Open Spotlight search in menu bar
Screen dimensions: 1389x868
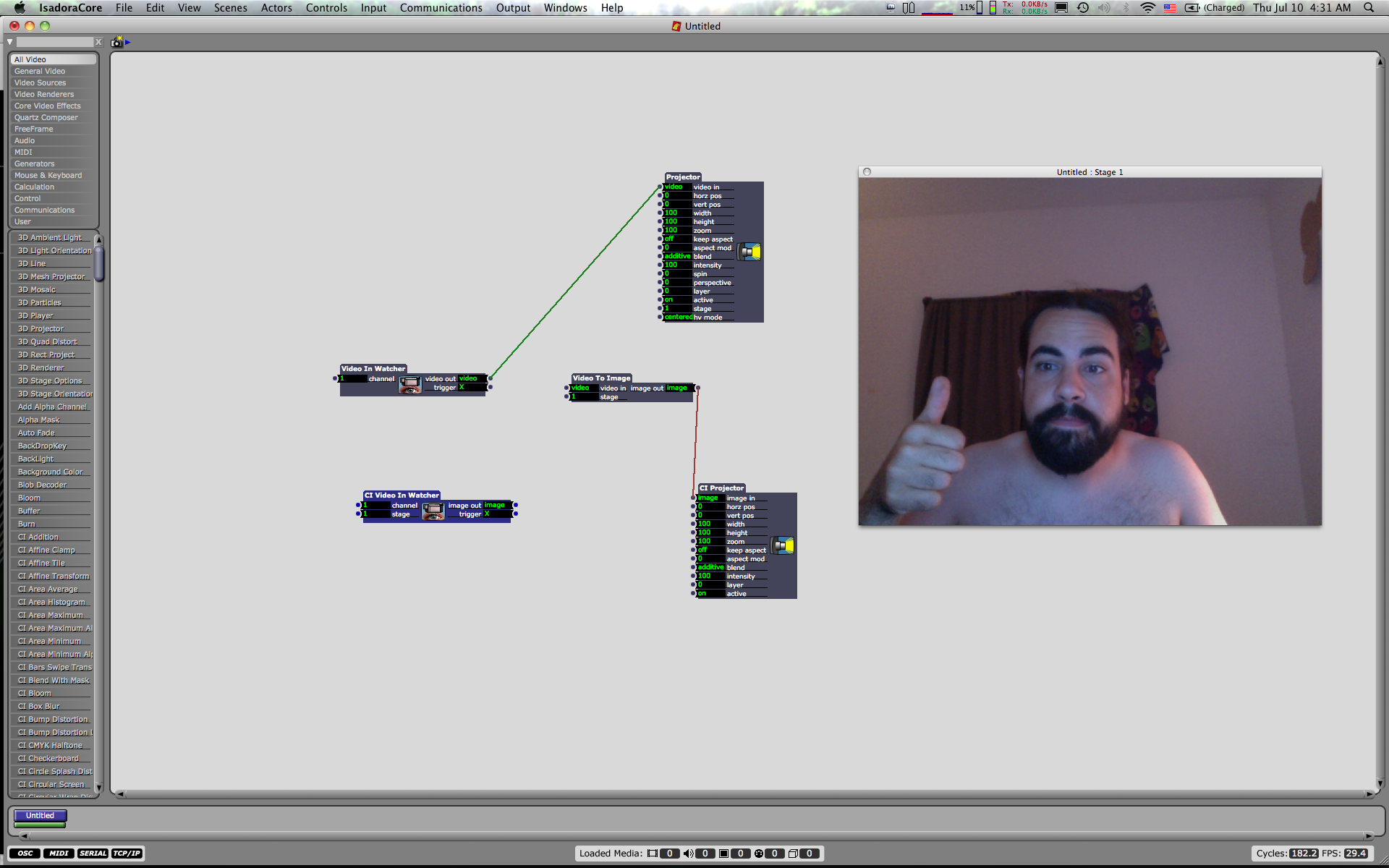click(x=1369, y=8)
